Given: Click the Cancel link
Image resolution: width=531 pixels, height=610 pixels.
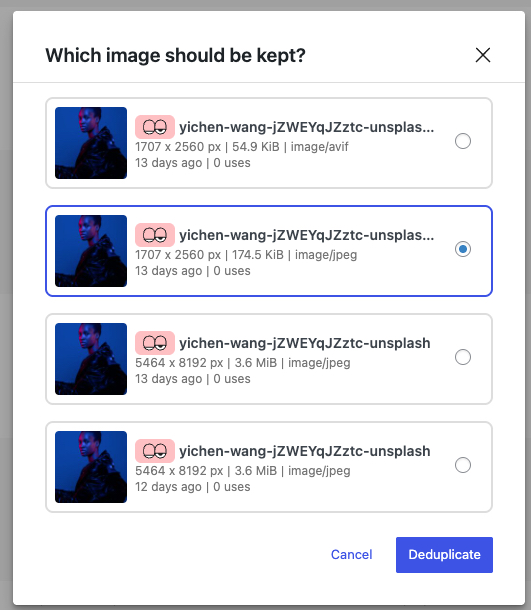Looking at the screenshot, I should 351,555.
